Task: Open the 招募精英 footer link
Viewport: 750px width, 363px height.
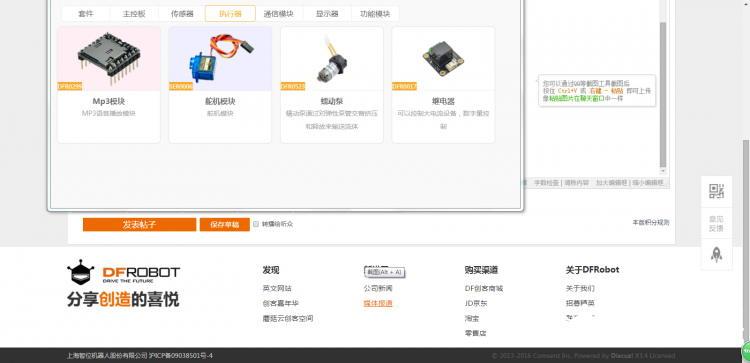Action: [580, 303]
